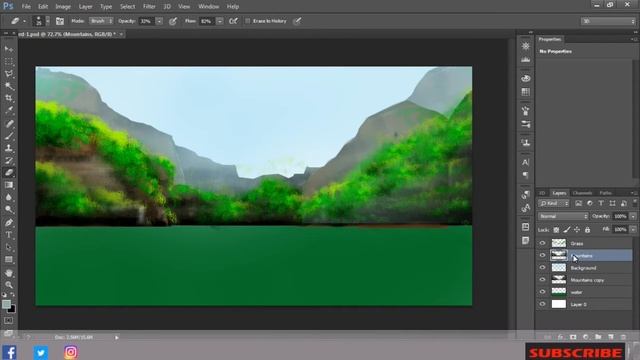Image resolution: width=640 pixels, height=360 pixels.
Task: Open the Paragraph panel icon
Action: (x=525, y=175)
